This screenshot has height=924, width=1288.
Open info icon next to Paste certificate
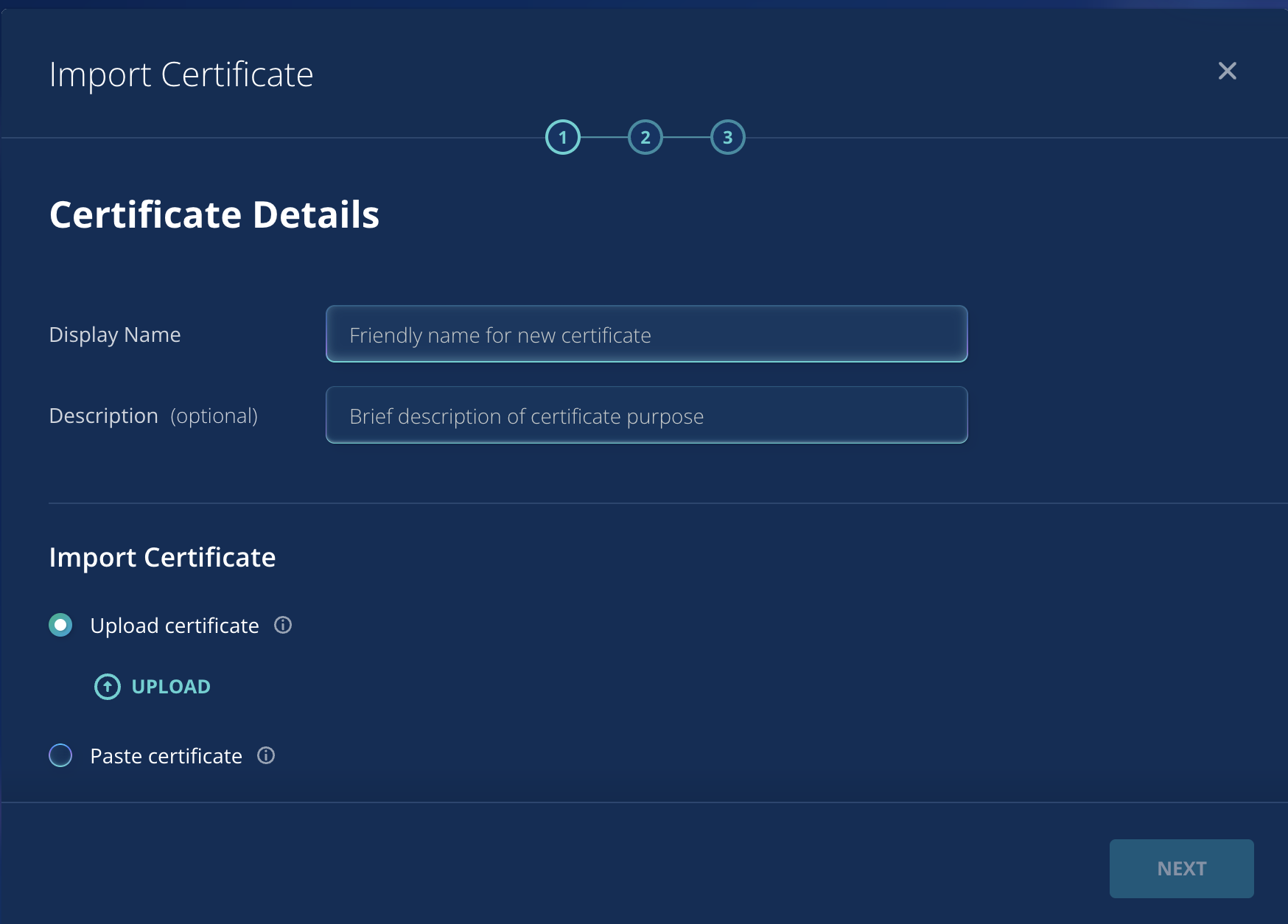click(x=266, y=755)
